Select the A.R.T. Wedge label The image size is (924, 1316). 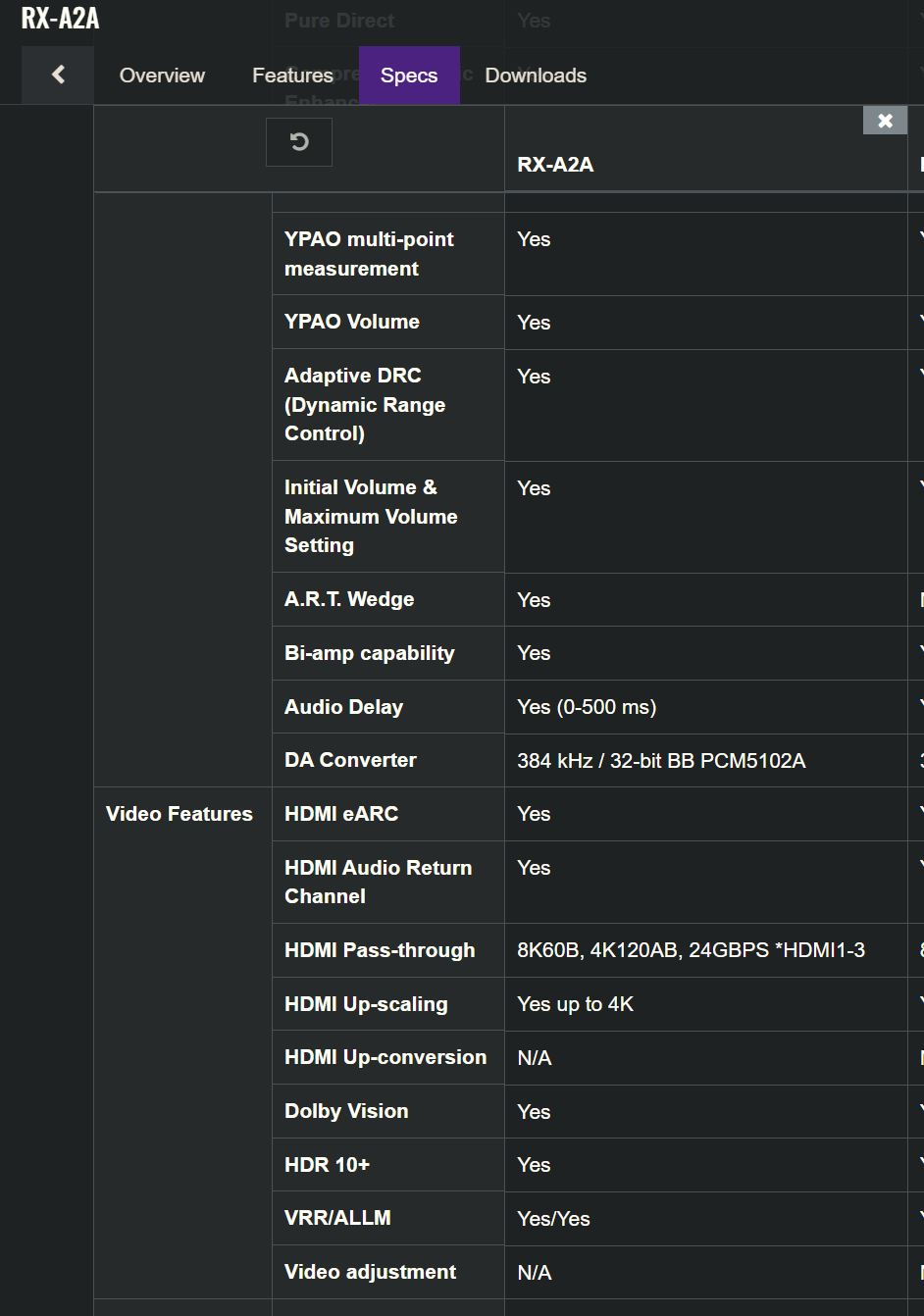349,599
